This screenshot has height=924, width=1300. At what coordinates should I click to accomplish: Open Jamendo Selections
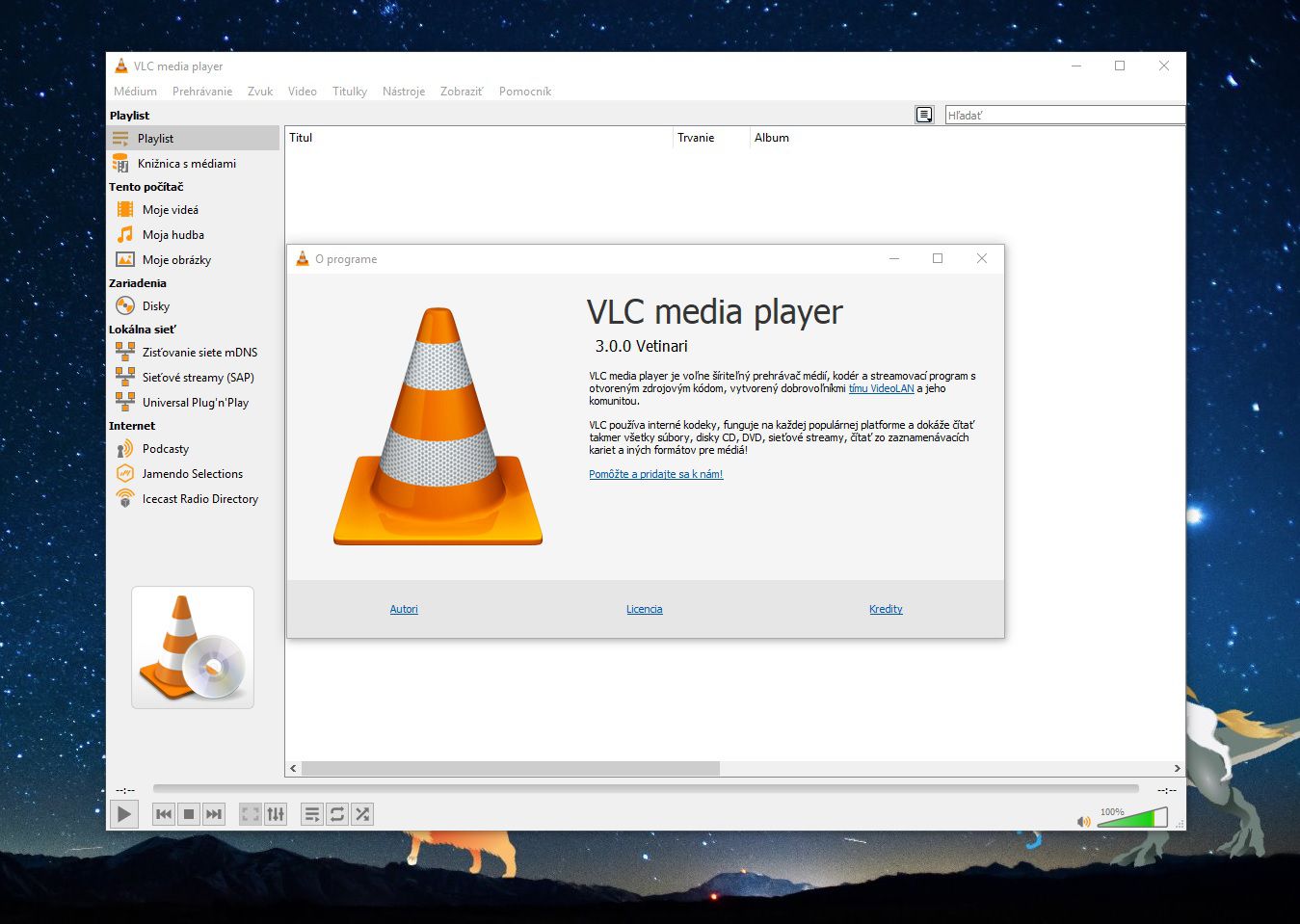193,473
